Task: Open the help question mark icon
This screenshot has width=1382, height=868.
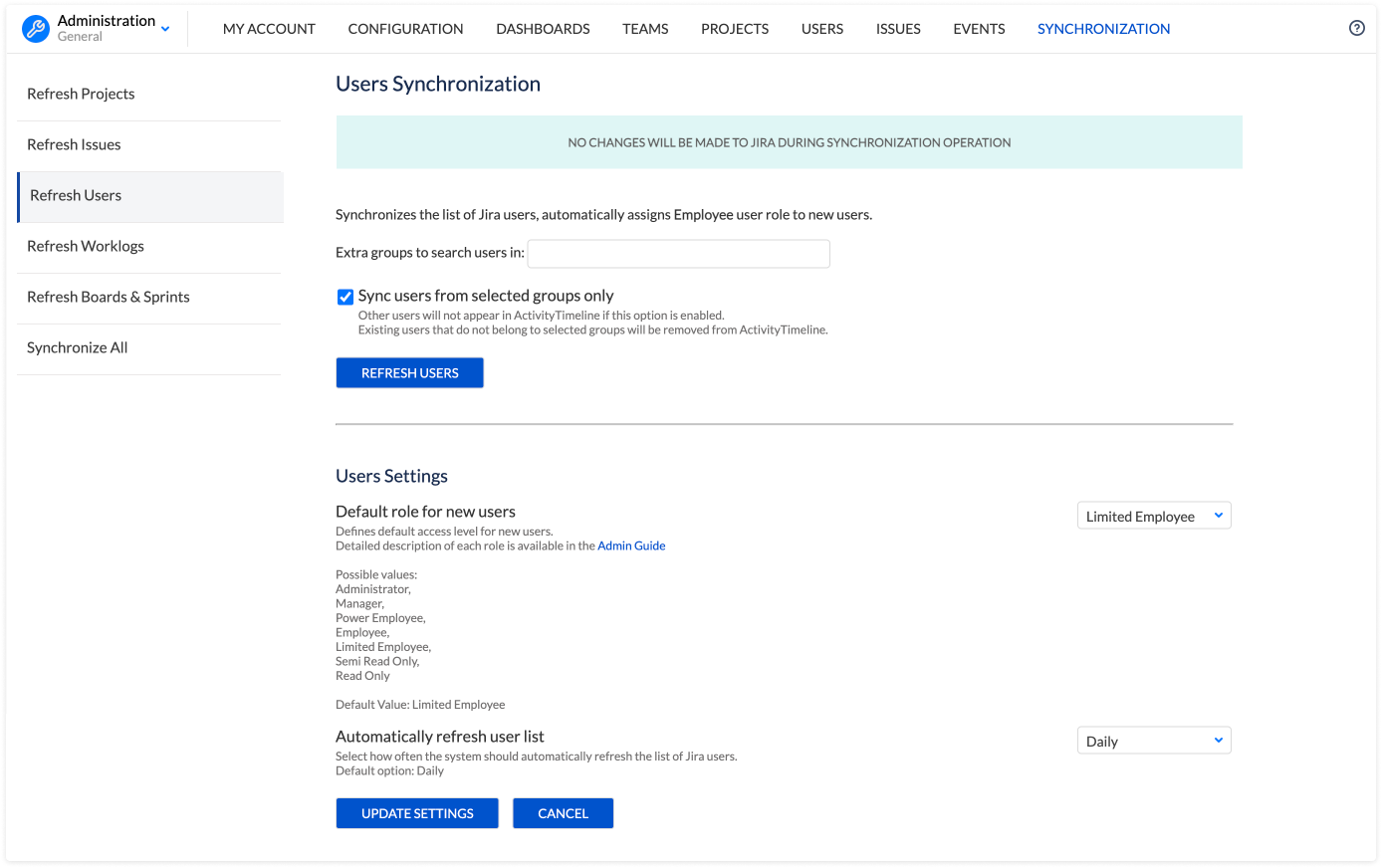Action: 1356,28
